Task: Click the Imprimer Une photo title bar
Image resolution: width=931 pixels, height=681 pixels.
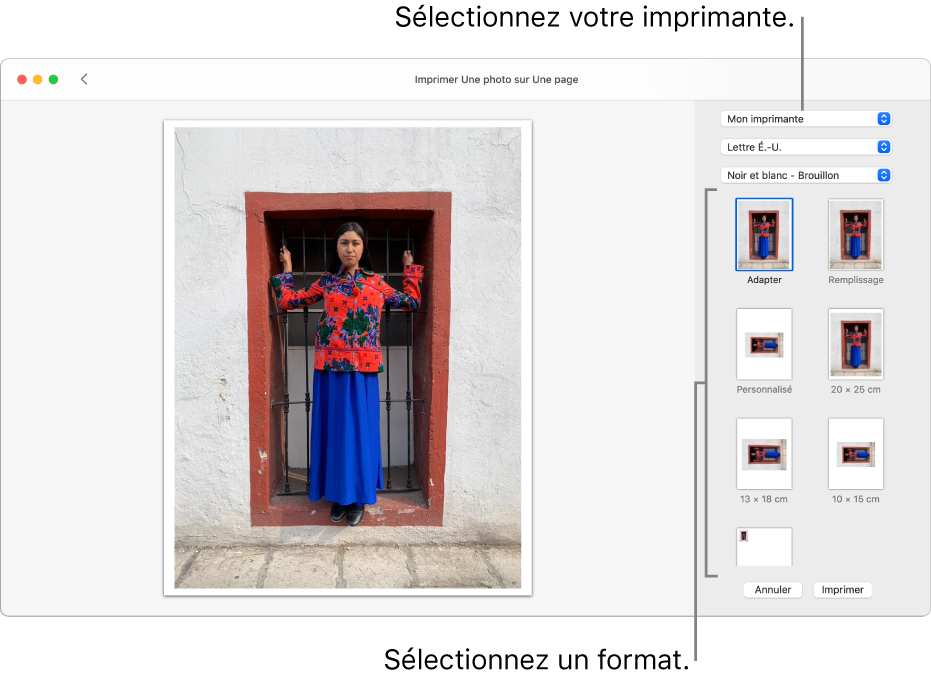Action: pyautogui.click(x=496, y=79)
